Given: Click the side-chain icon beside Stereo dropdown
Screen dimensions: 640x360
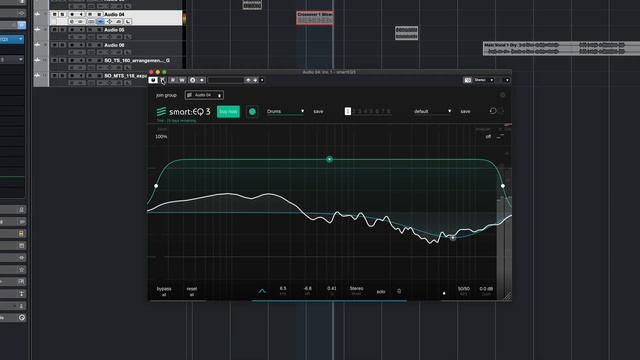Looking at the screenshot, I should coord(468,80).
